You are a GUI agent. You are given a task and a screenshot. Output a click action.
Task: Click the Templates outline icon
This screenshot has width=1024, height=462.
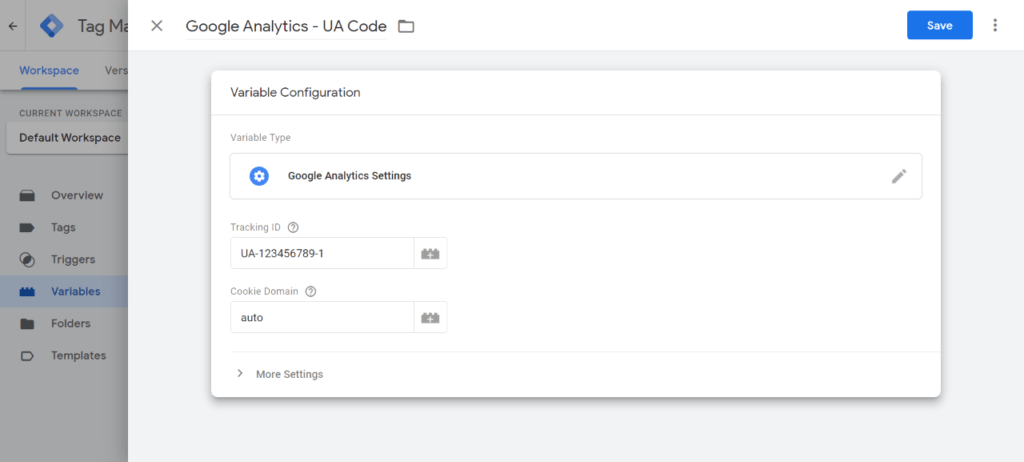tap(27, 355)
